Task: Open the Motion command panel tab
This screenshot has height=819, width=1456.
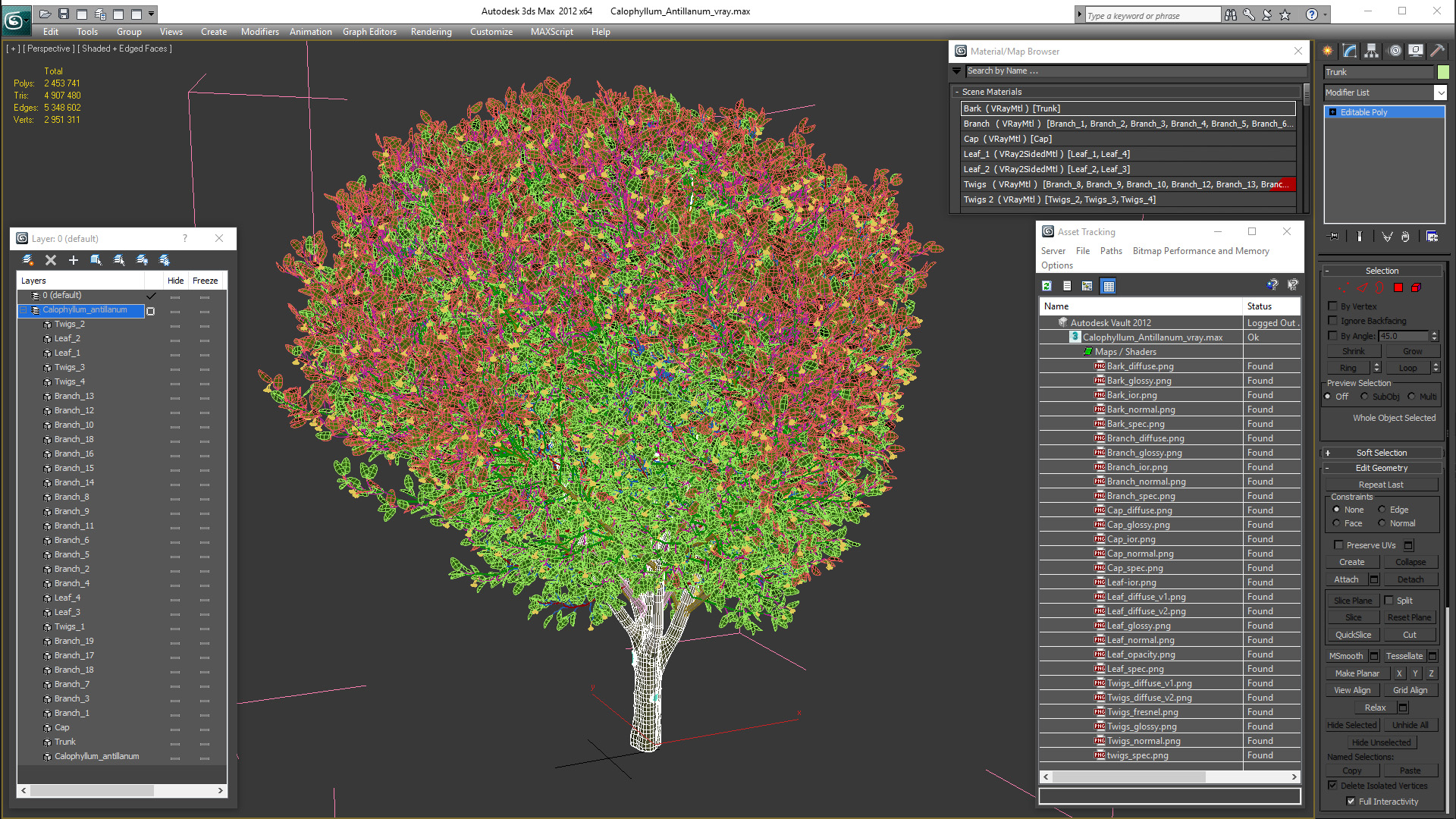Action: pyautogui.click(x=1394, y=51)
